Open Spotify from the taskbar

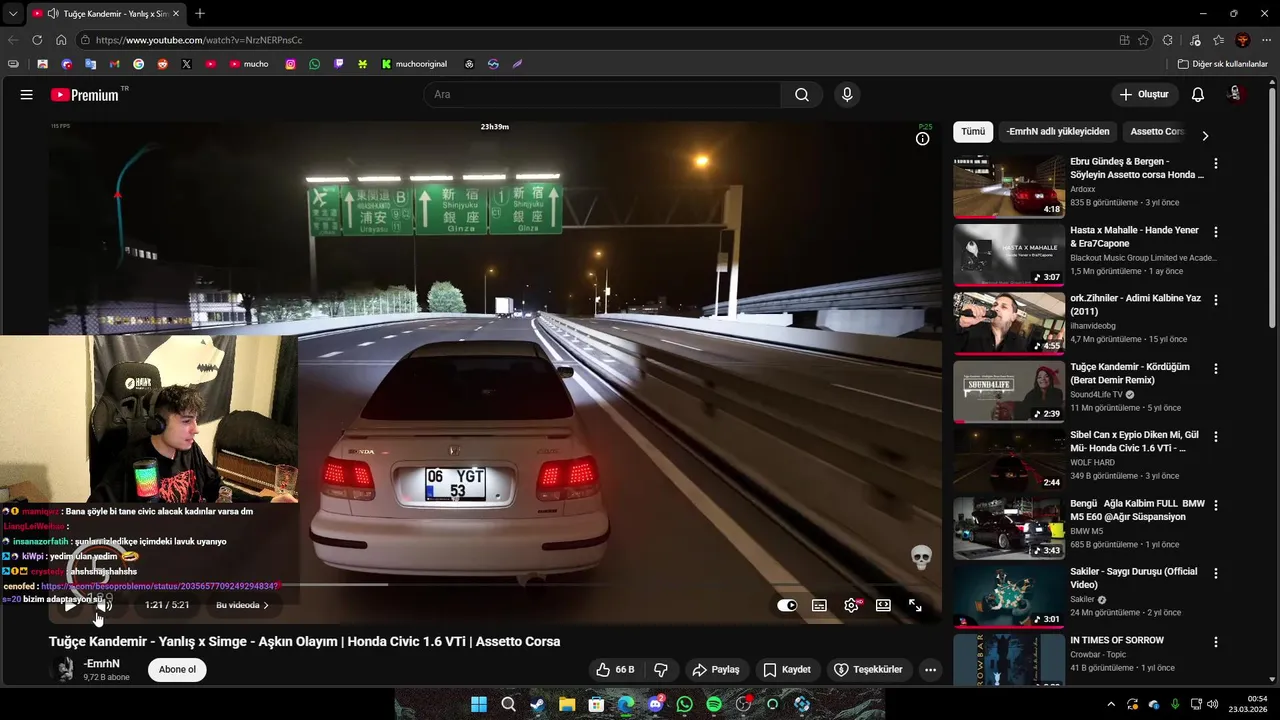click(714, 705)
